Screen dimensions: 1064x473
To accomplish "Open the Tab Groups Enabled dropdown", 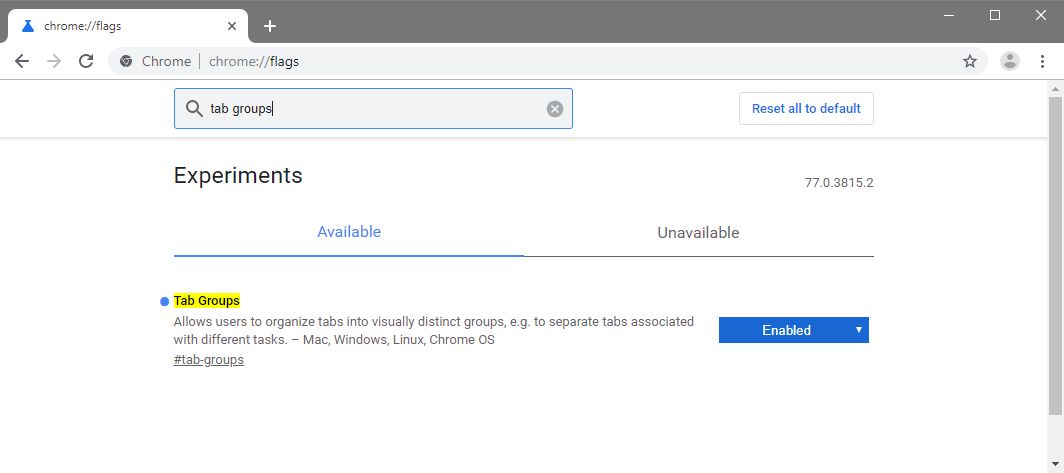I will pyautogui.click(x=793, y=330).
